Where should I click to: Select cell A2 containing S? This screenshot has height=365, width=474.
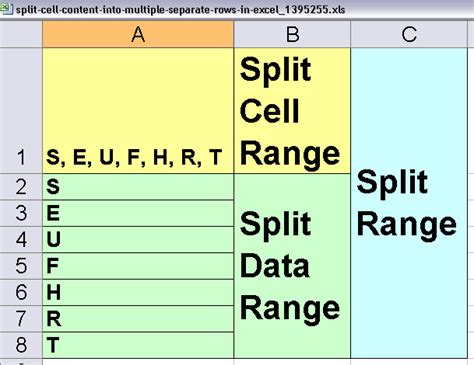[x=138, y=187]
